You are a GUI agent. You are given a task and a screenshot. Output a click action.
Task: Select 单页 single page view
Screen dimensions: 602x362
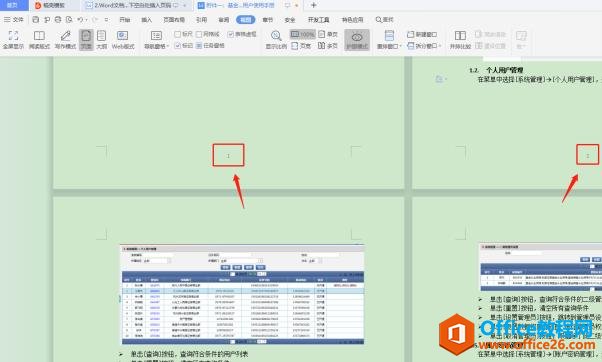tap(328, 34)
